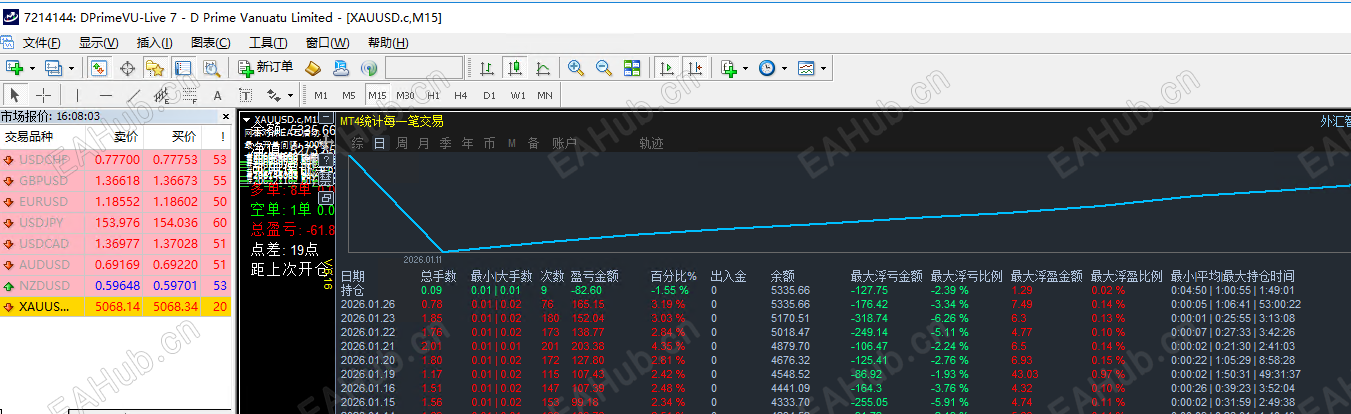Screen dimensions: 1351x414
Task: Open the arrows objects tool
Action: [273, 95]
